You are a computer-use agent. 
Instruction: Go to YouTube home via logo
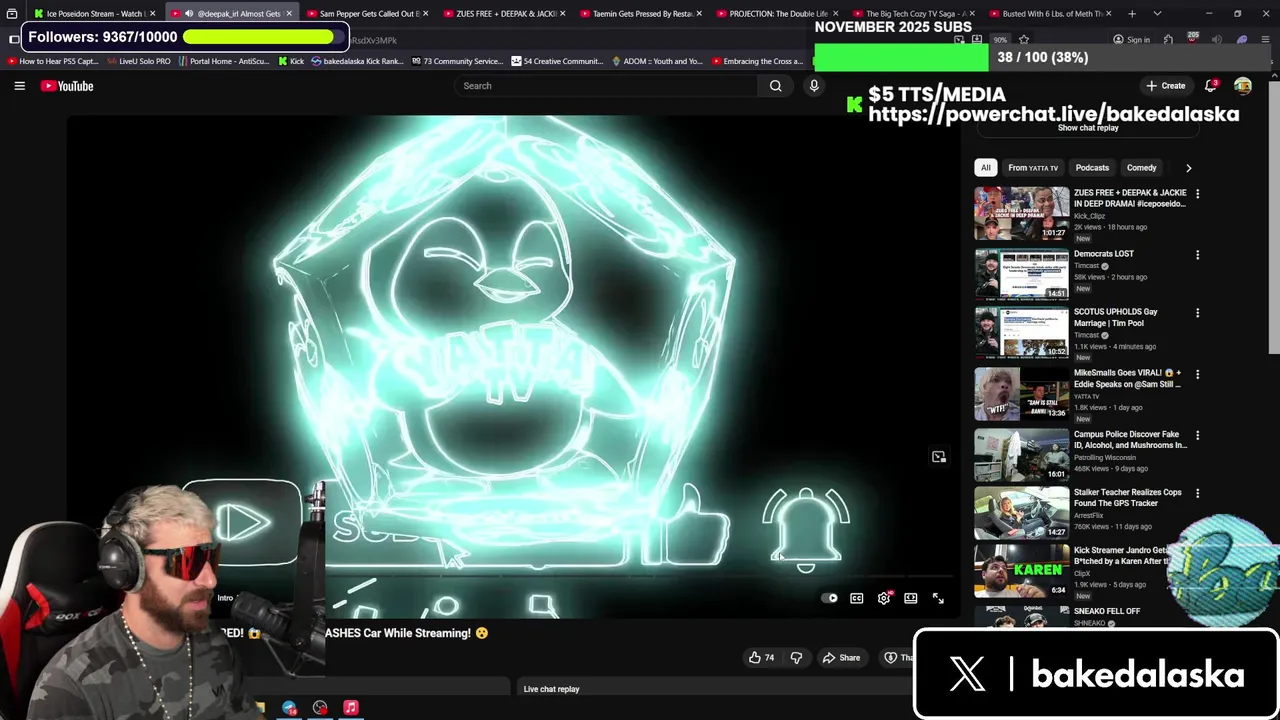(67, 86)
